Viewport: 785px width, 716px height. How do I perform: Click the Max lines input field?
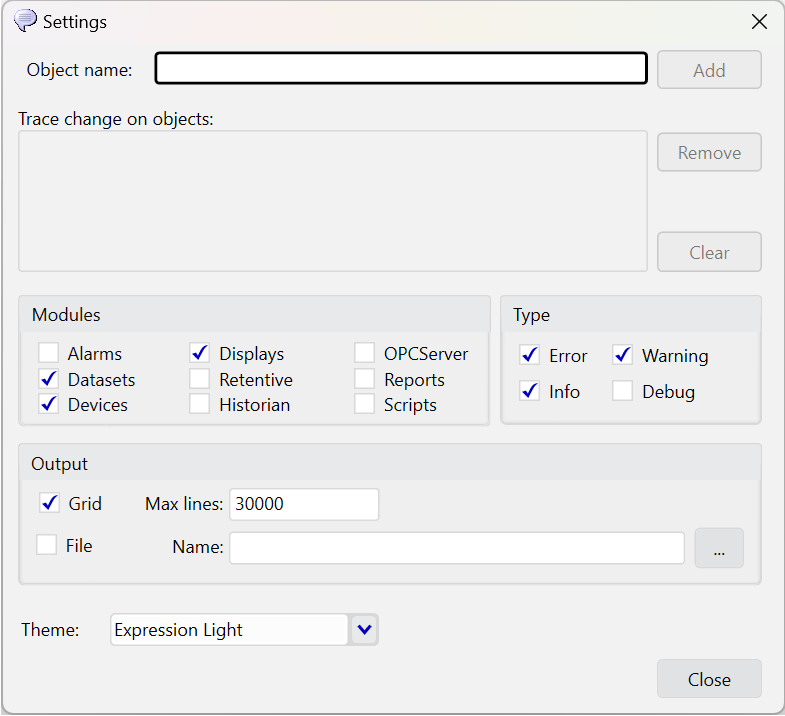304,504
